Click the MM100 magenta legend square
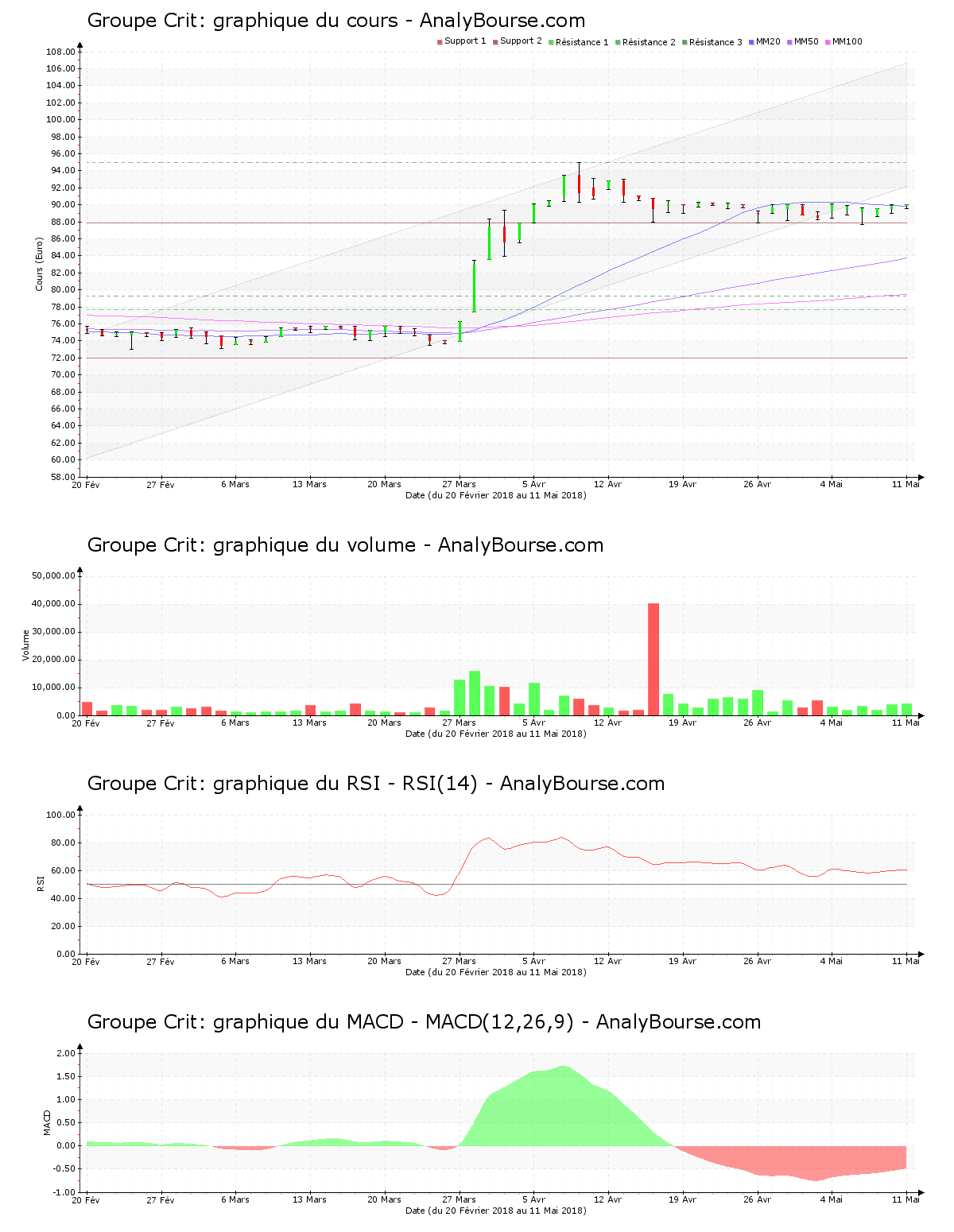The height and width of the screenshot is (1232, 954). click(828, 42)
